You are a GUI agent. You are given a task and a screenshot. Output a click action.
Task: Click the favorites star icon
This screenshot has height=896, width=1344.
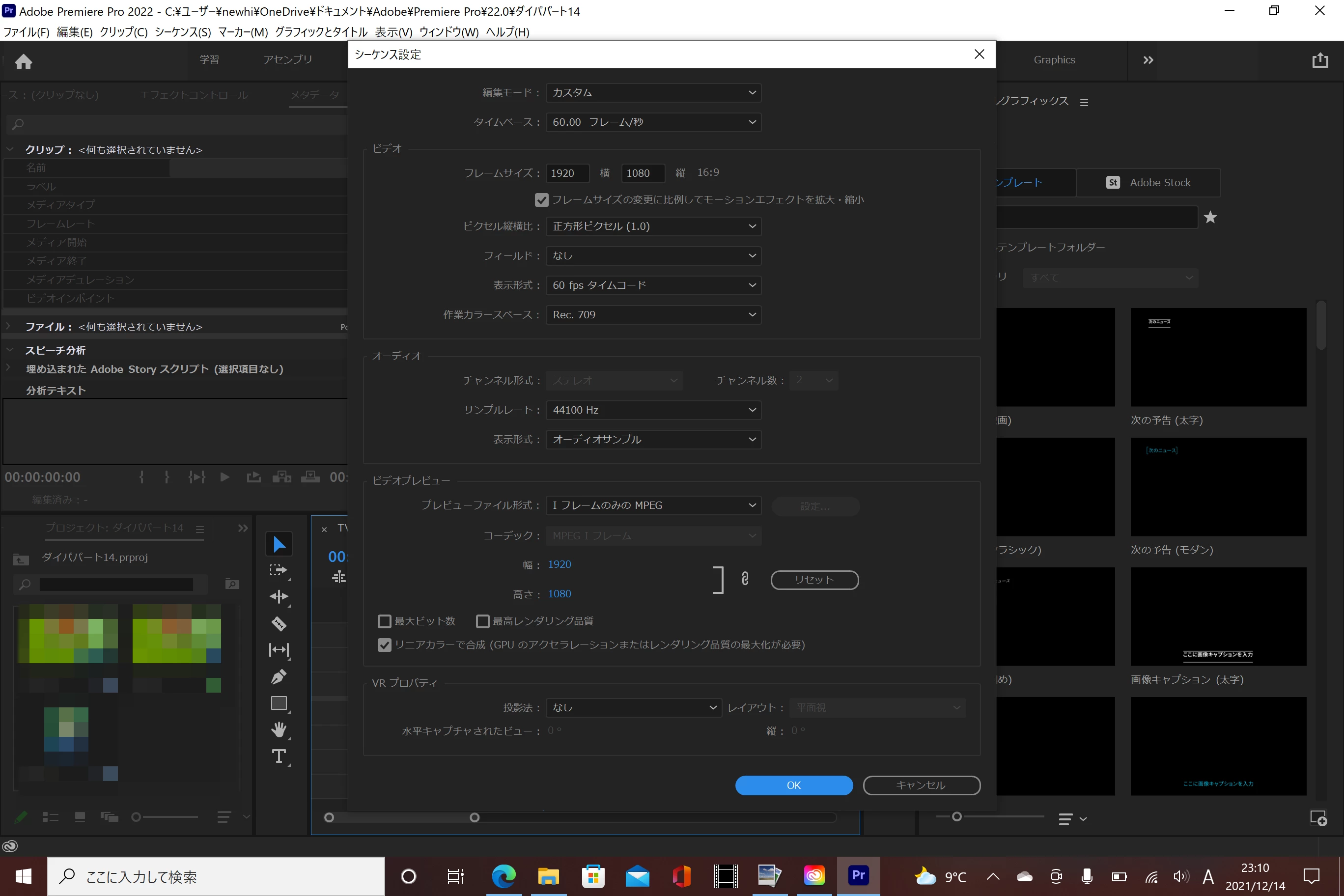click(x=1210, y=217)
